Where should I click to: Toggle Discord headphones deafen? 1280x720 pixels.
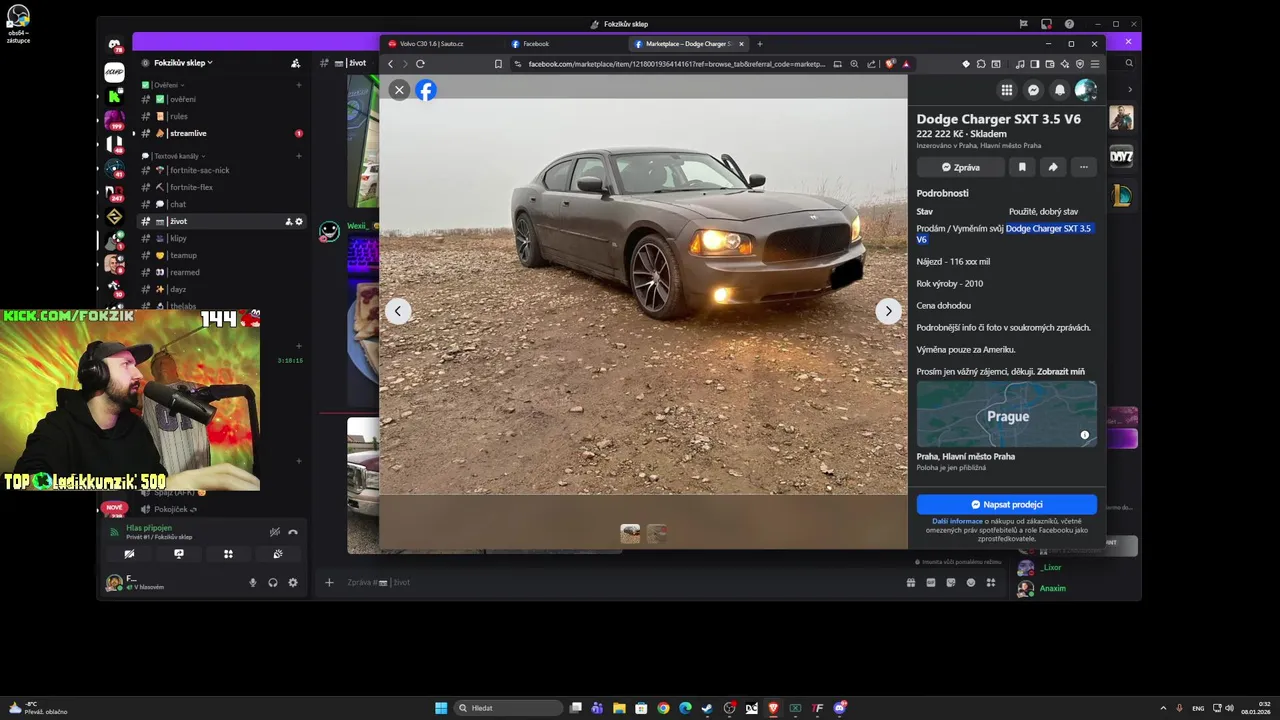(x=273, y=582)
